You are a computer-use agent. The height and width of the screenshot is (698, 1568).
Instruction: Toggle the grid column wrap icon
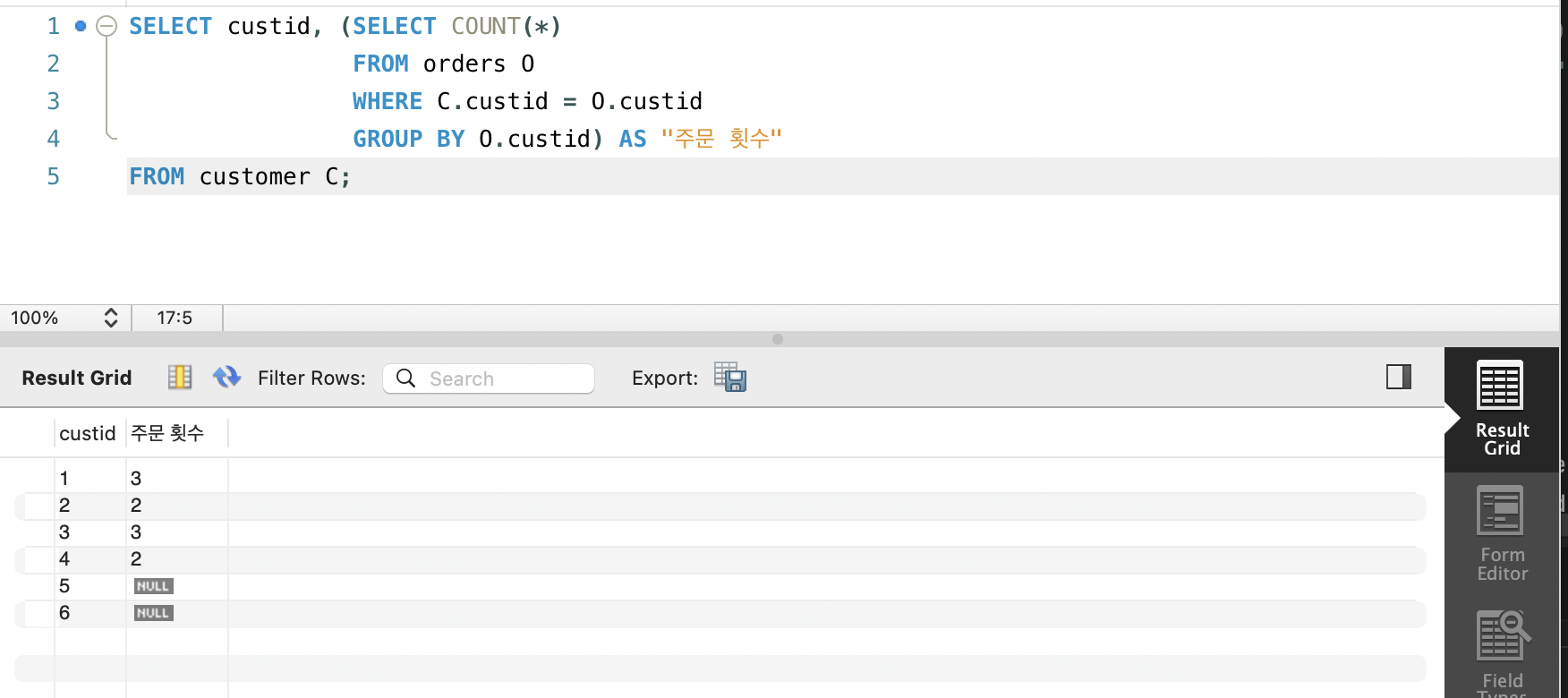[180, 378]
